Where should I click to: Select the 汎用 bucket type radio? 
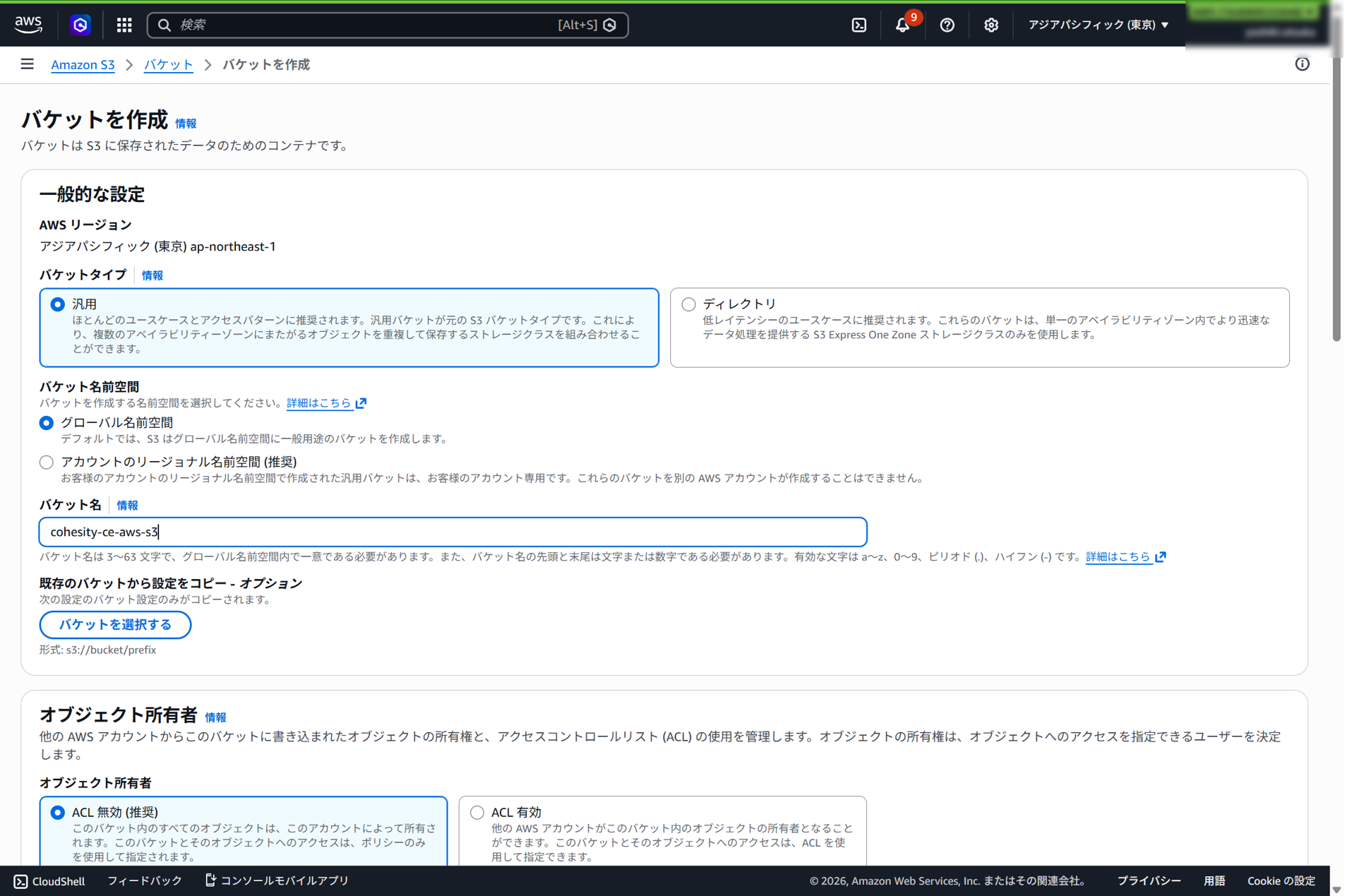pos(58,304)
